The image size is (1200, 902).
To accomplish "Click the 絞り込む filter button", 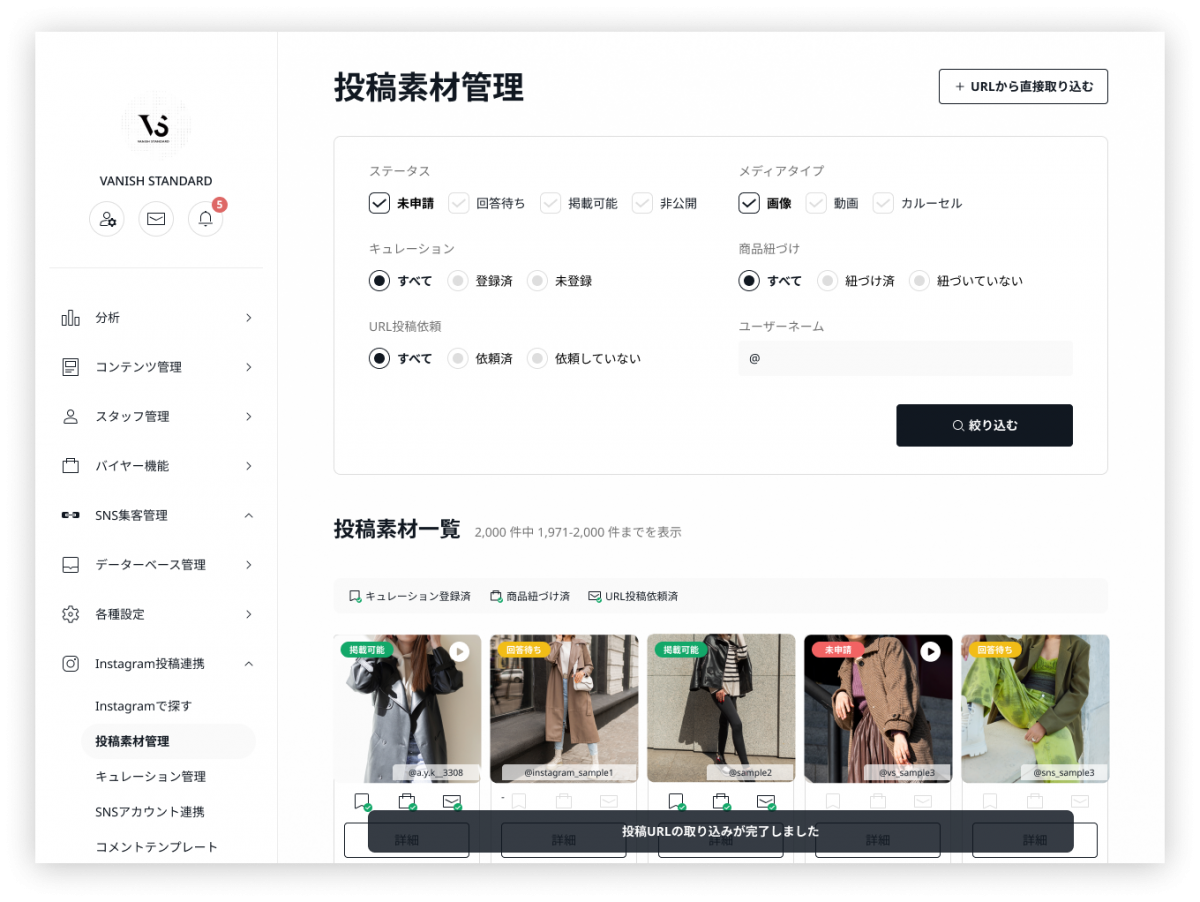I will (x=984, y=425).
